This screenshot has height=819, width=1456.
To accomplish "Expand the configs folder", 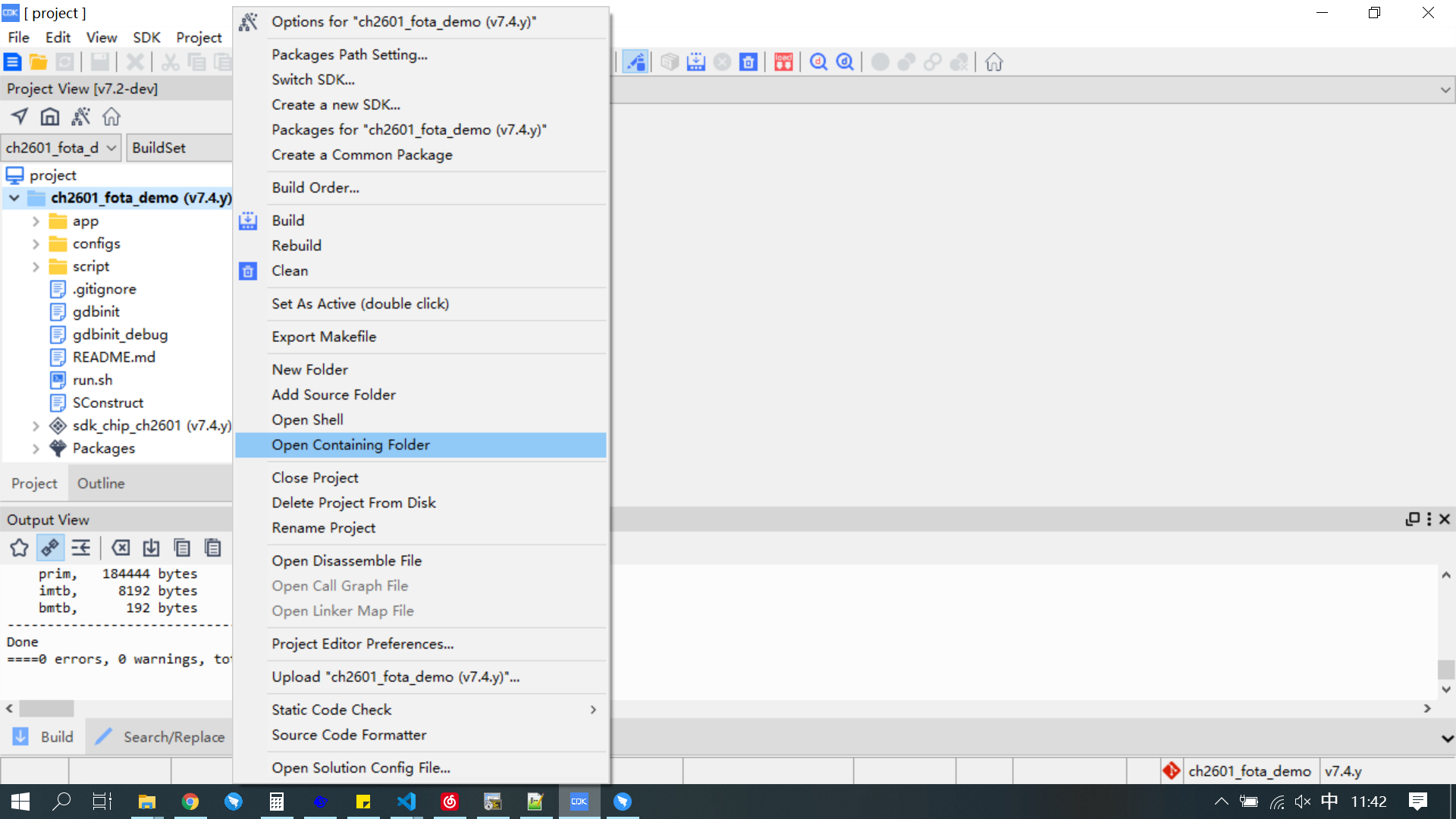I will point(36,244).
